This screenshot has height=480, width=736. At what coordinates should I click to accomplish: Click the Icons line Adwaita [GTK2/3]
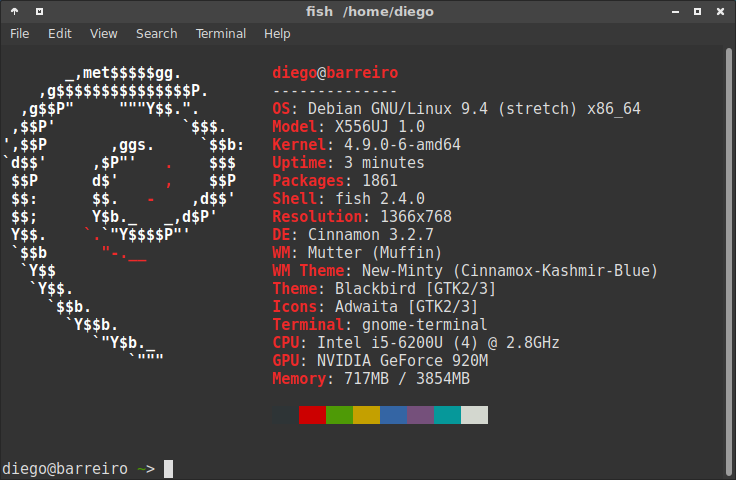(x=375, y=306)
